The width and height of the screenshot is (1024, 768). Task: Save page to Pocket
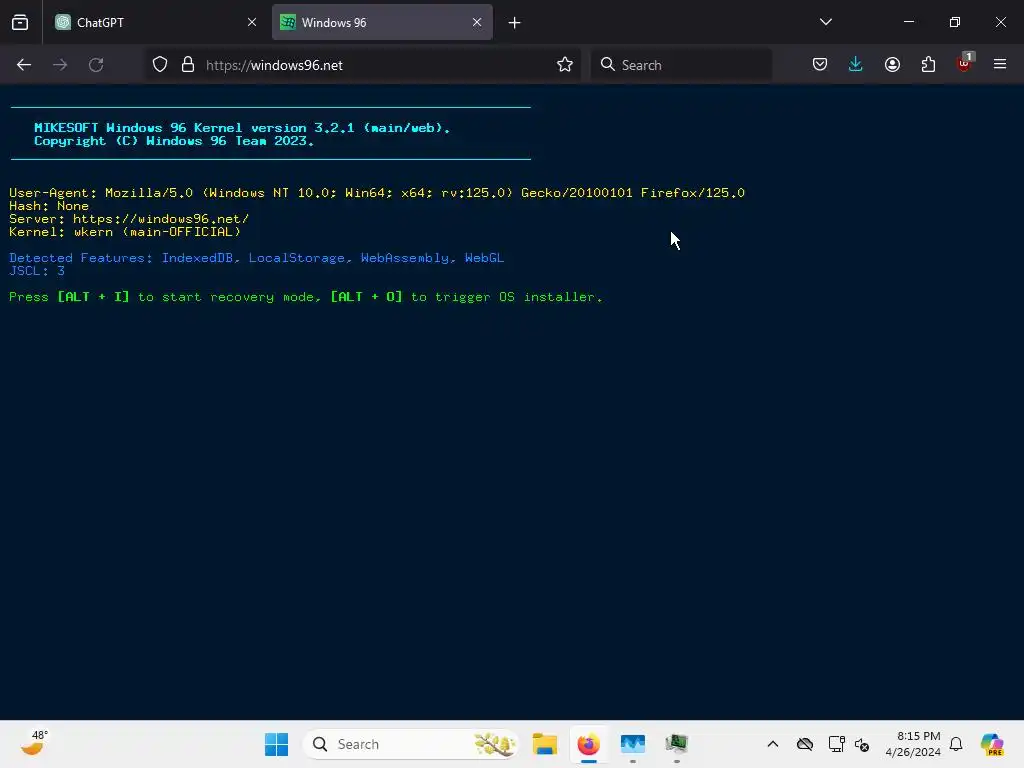click(820, 65)
